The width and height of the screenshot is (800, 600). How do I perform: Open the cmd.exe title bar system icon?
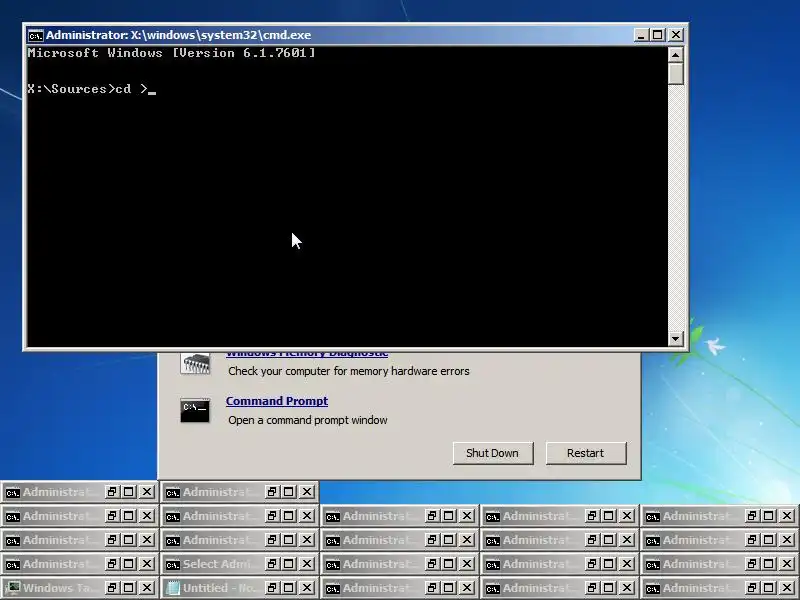pyautogui.click(x=35, y=35)
